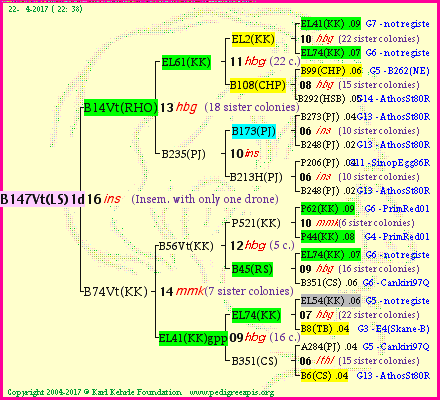Select B56Vt(KK) node
440x400 pixels.
pos(186,246)
